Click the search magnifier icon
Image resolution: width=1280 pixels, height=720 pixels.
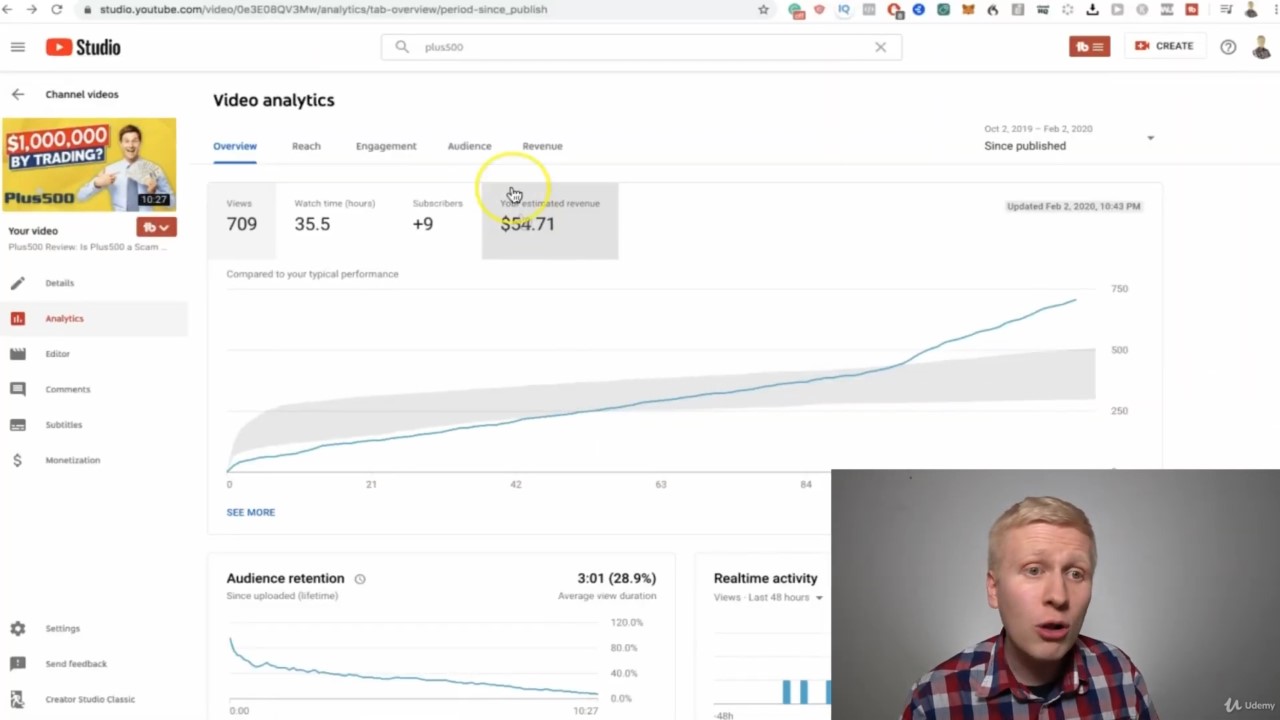pos(402,47)
